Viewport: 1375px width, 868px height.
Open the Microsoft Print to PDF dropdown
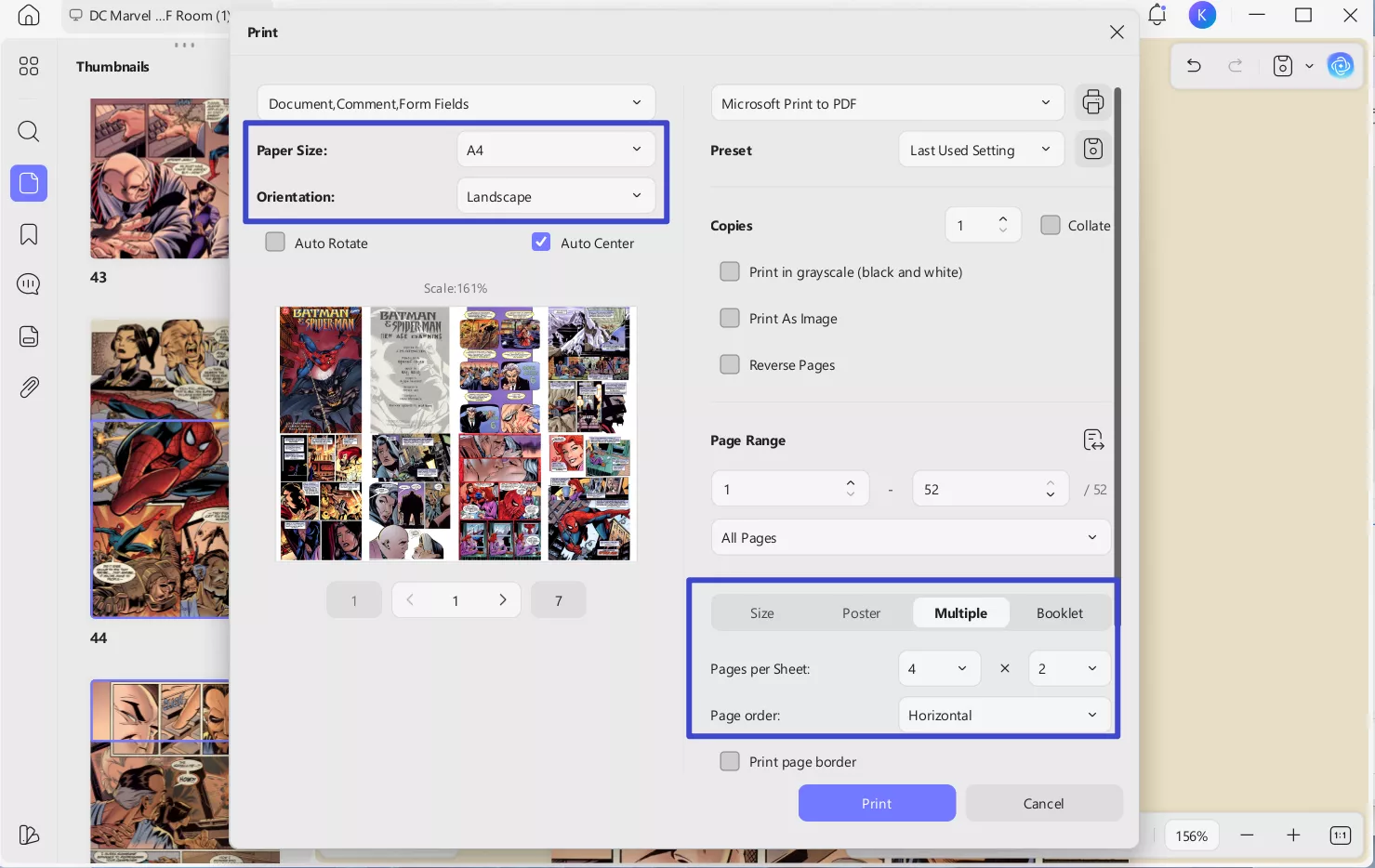pyautogui.click(x=887, y=103)
